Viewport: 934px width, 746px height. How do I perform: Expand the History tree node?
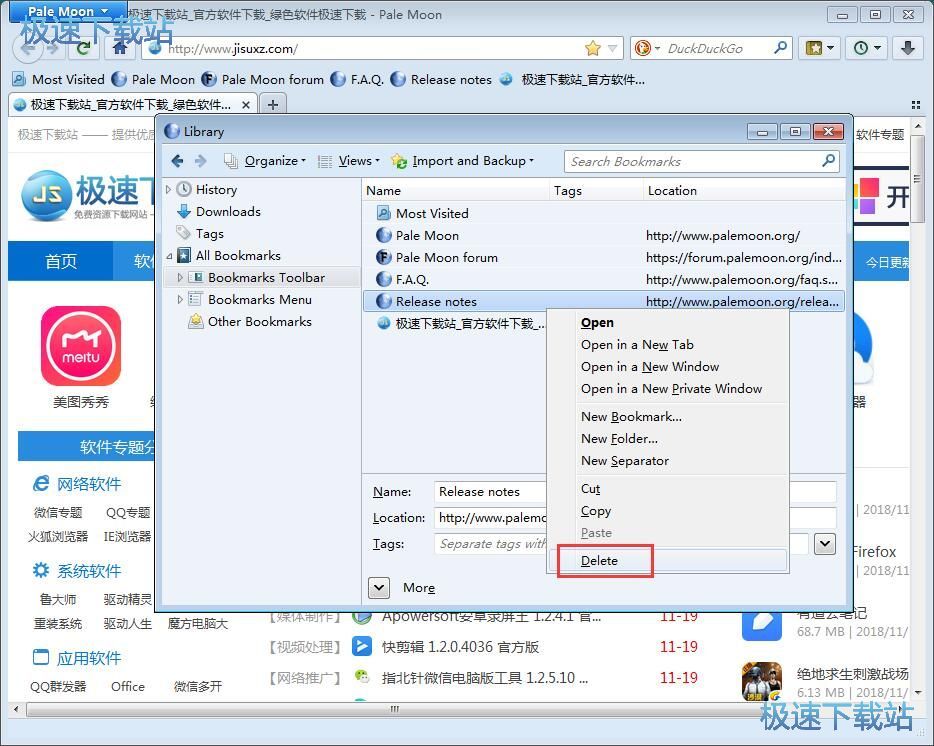[169, 189]
